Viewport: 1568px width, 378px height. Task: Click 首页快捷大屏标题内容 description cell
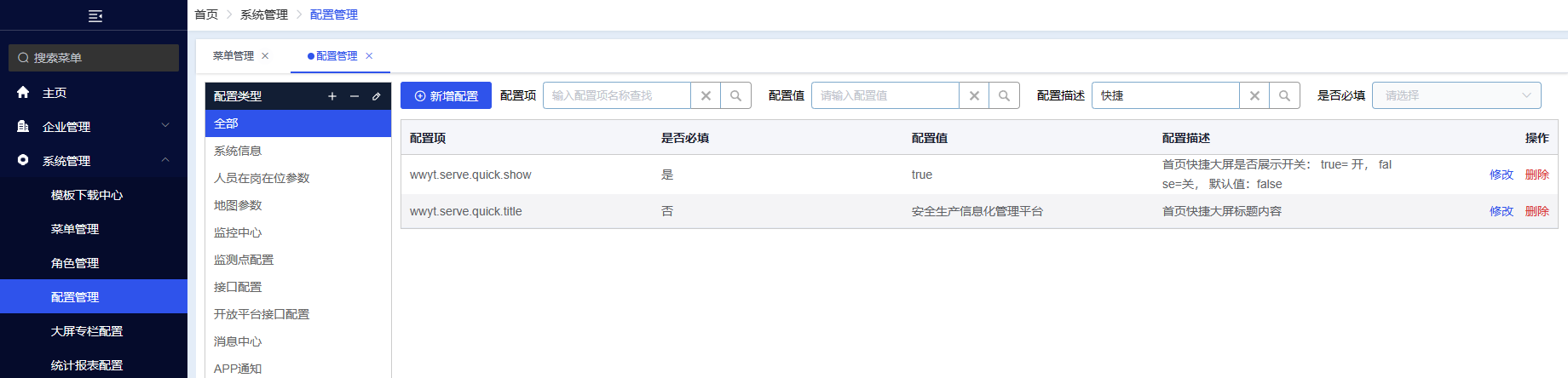(x=1222, y=211)
